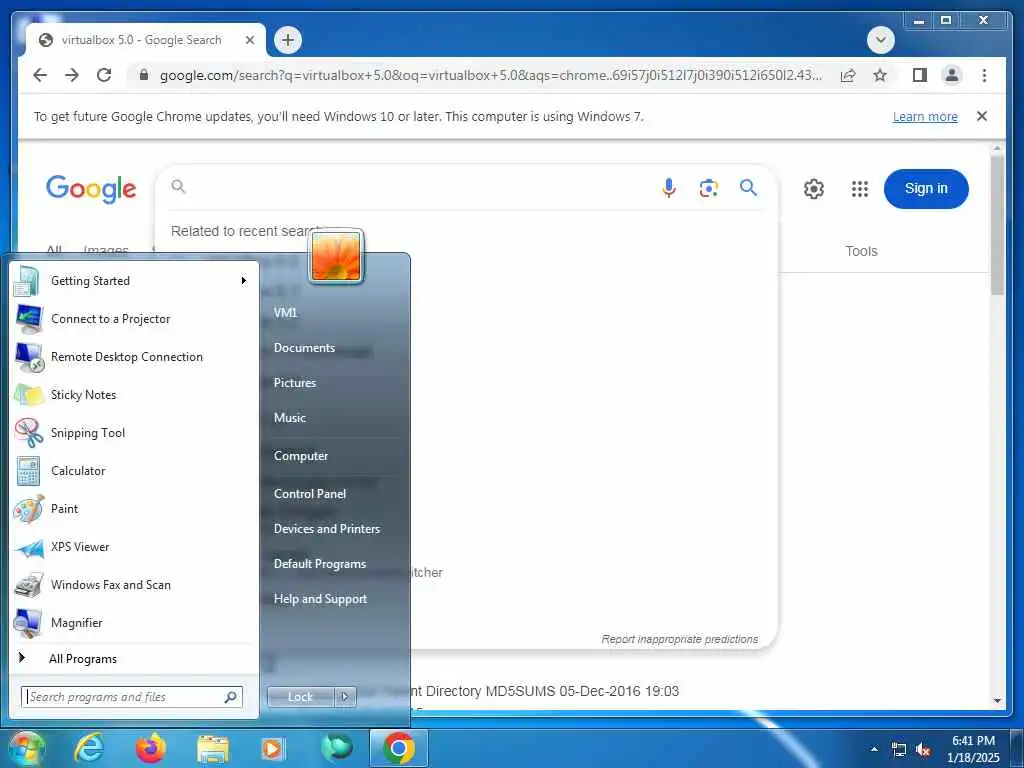This screenshot has width=1024, height=768.
Task: Search by image with Google Lens
Action: pyautogui.click(x=709, y=188)
